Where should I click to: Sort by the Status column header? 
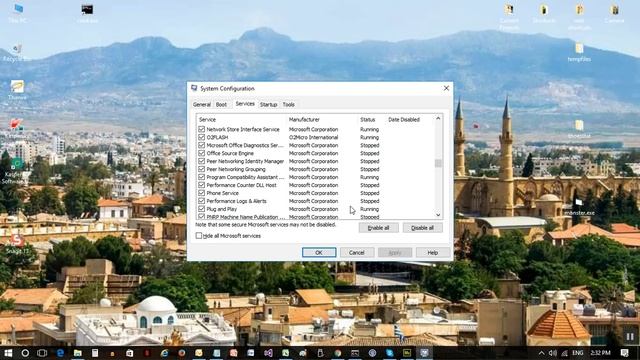[372, 120]
